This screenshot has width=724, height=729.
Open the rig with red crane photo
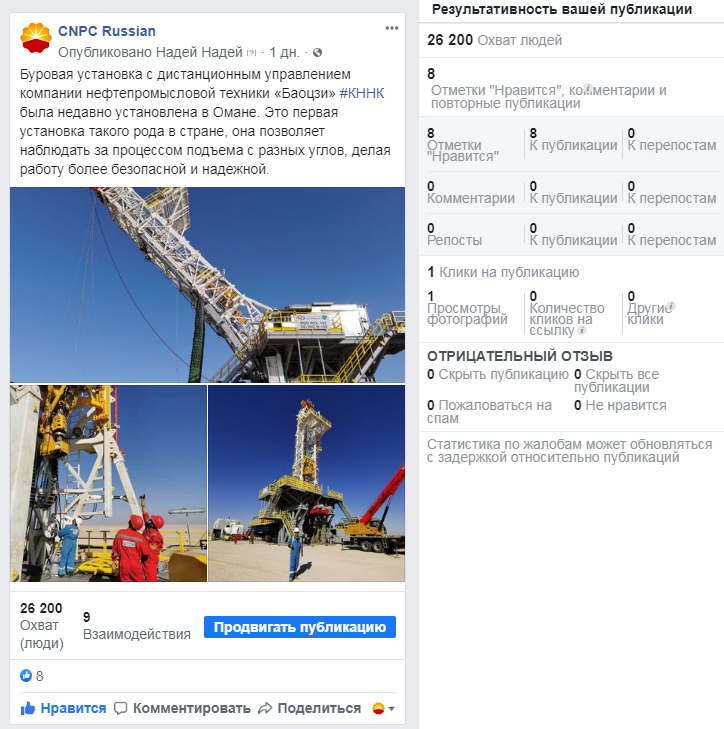pos(306,484)
